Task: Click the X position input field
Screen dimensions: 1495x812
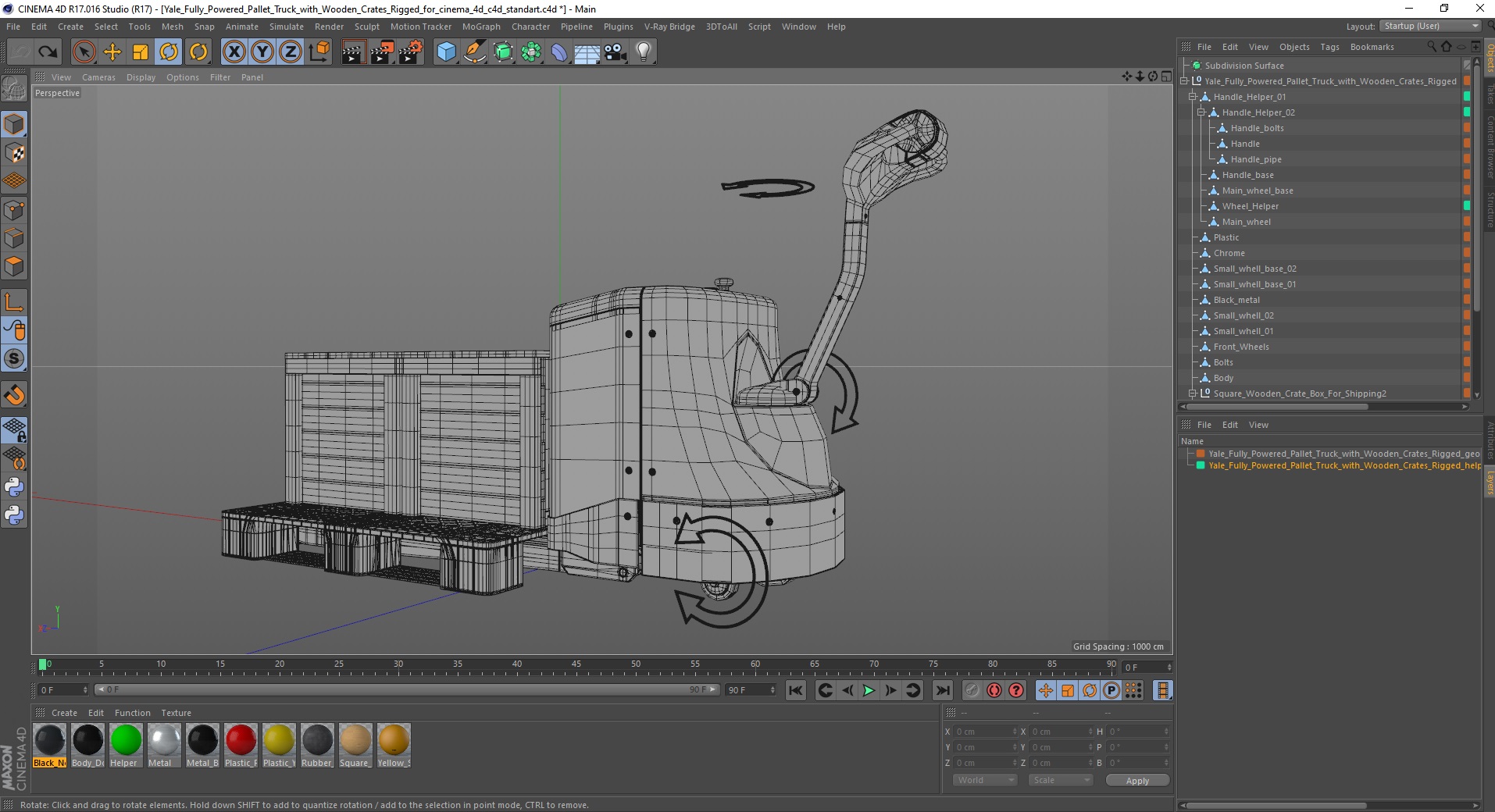Action: (x=984, y=732)
